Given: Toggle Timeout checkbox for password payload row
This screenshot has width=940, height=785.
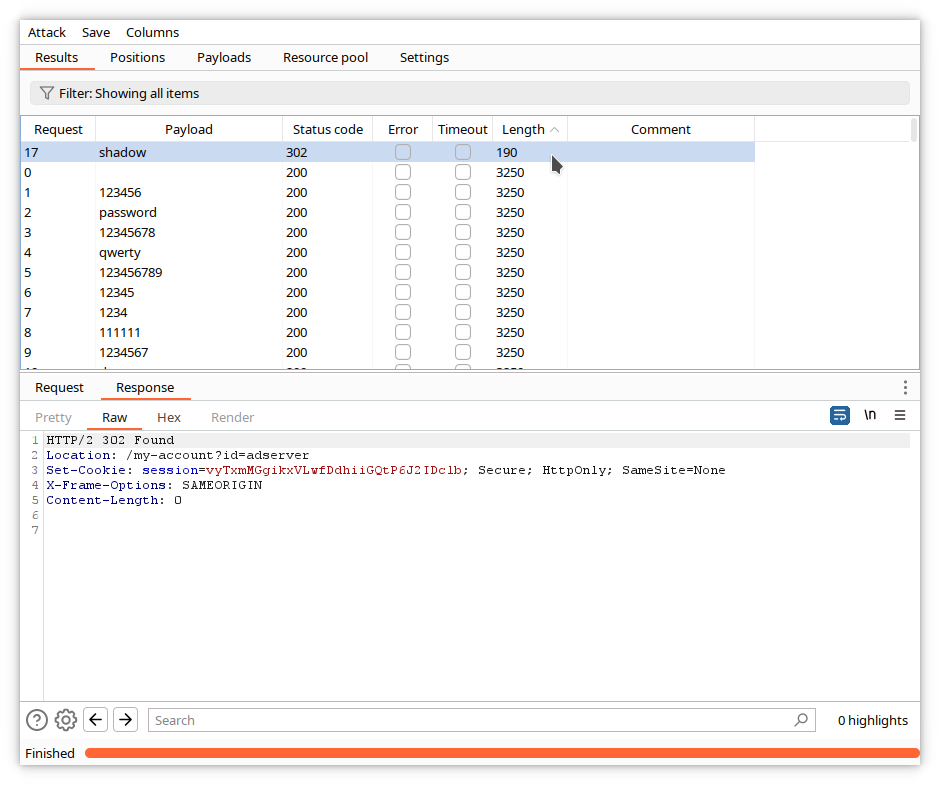Looking at the screenshot, I should click(463, 213).
